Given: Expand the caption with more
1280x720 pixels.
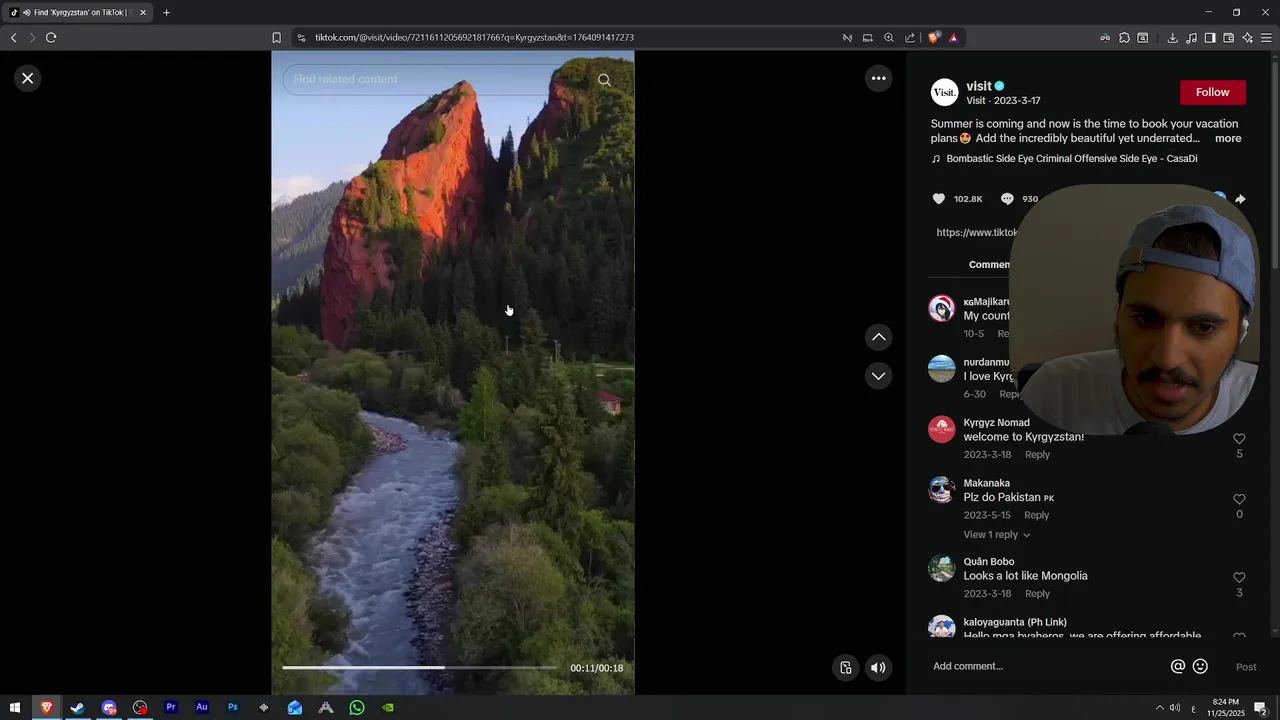Looking at the screenshot, I should point(1228,139).
